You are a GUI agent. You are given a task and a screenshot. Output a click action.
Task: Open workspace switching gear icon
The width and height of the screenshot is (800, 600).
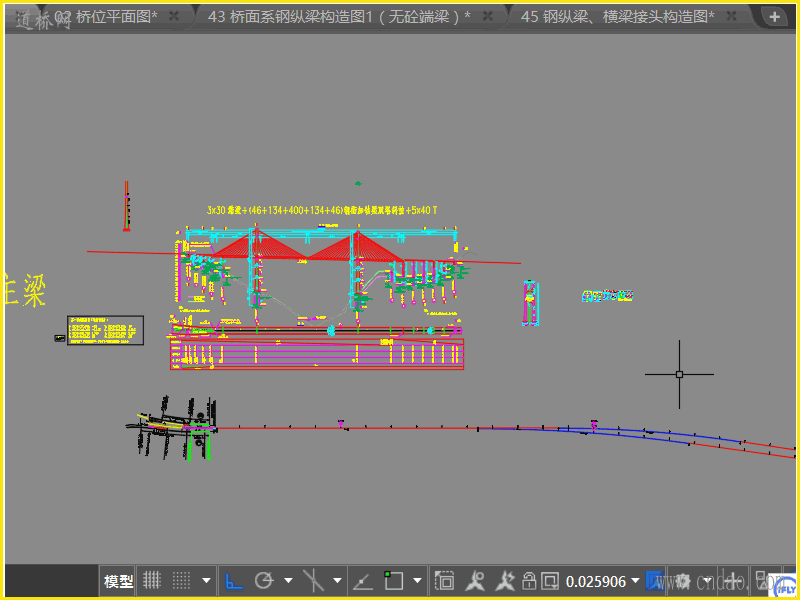tap(683, 581)
